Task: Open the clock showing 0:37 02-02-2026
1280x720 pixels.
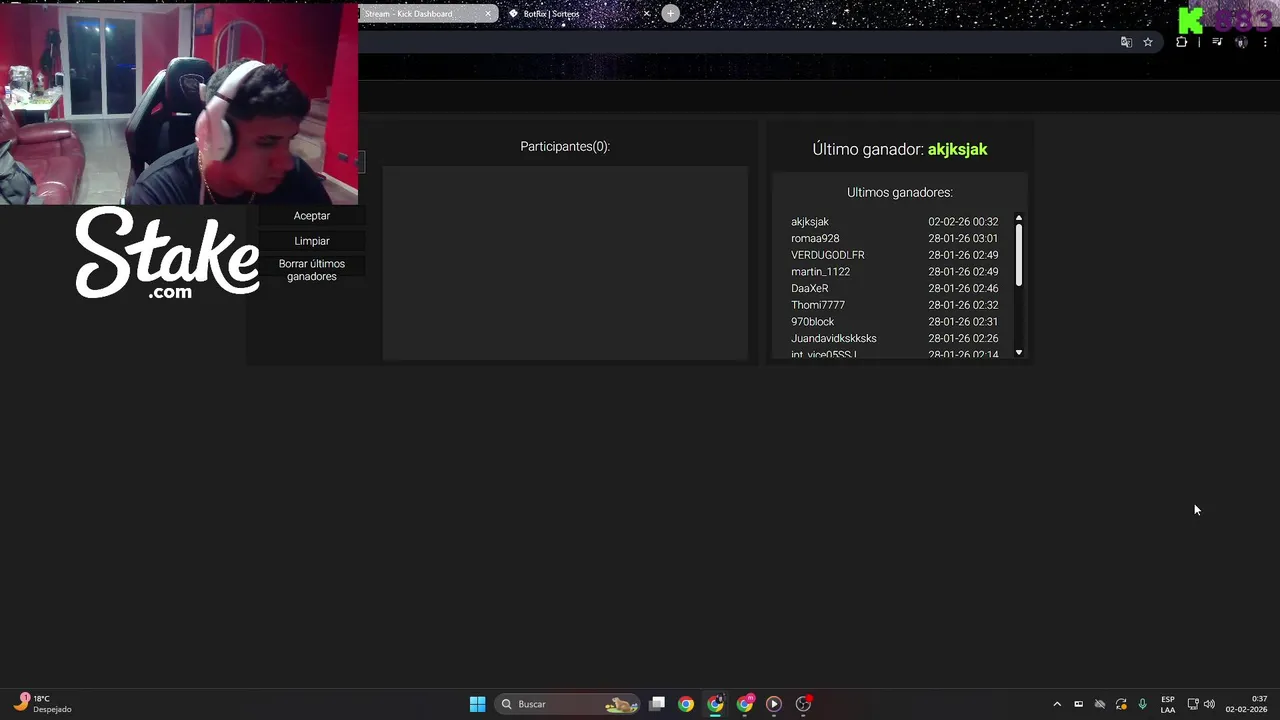Action: (1246, 704)
